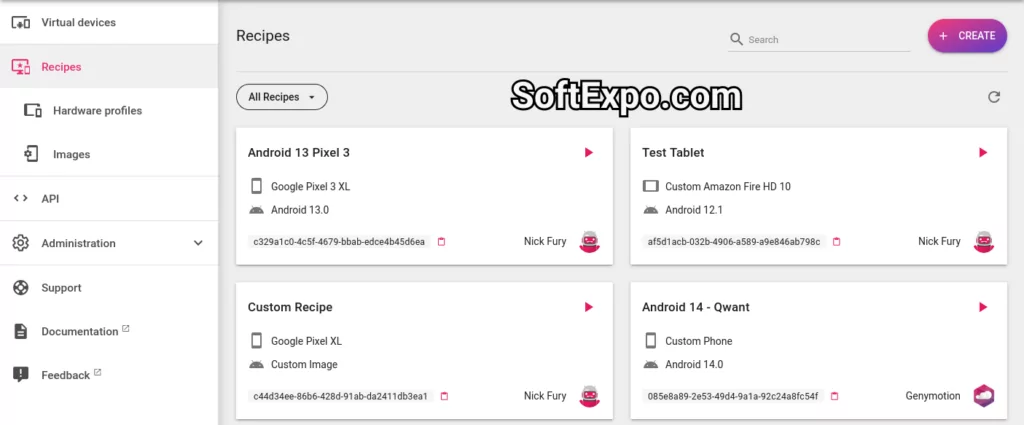The height and width of the screenshot is (425, 1024).
Task: Open the Feedback external link
Action: pos(66,375)
